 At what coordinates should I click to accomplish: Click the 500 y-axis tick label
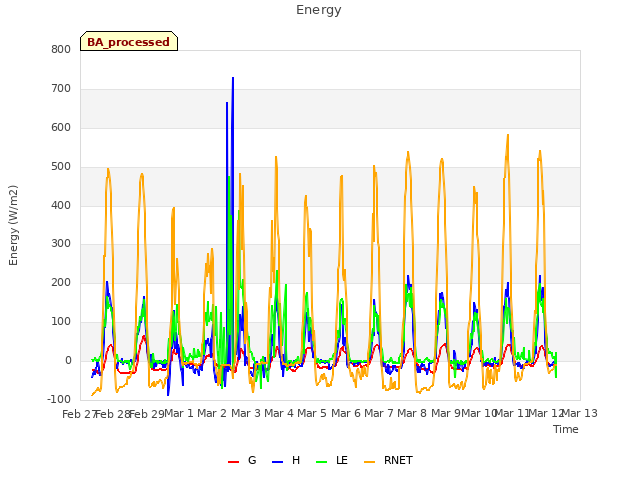tap(61, 167)
